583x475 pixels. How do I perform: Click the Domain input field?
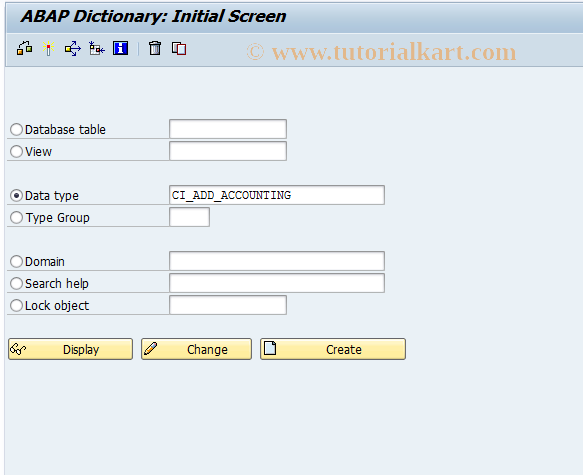point(277,261)
